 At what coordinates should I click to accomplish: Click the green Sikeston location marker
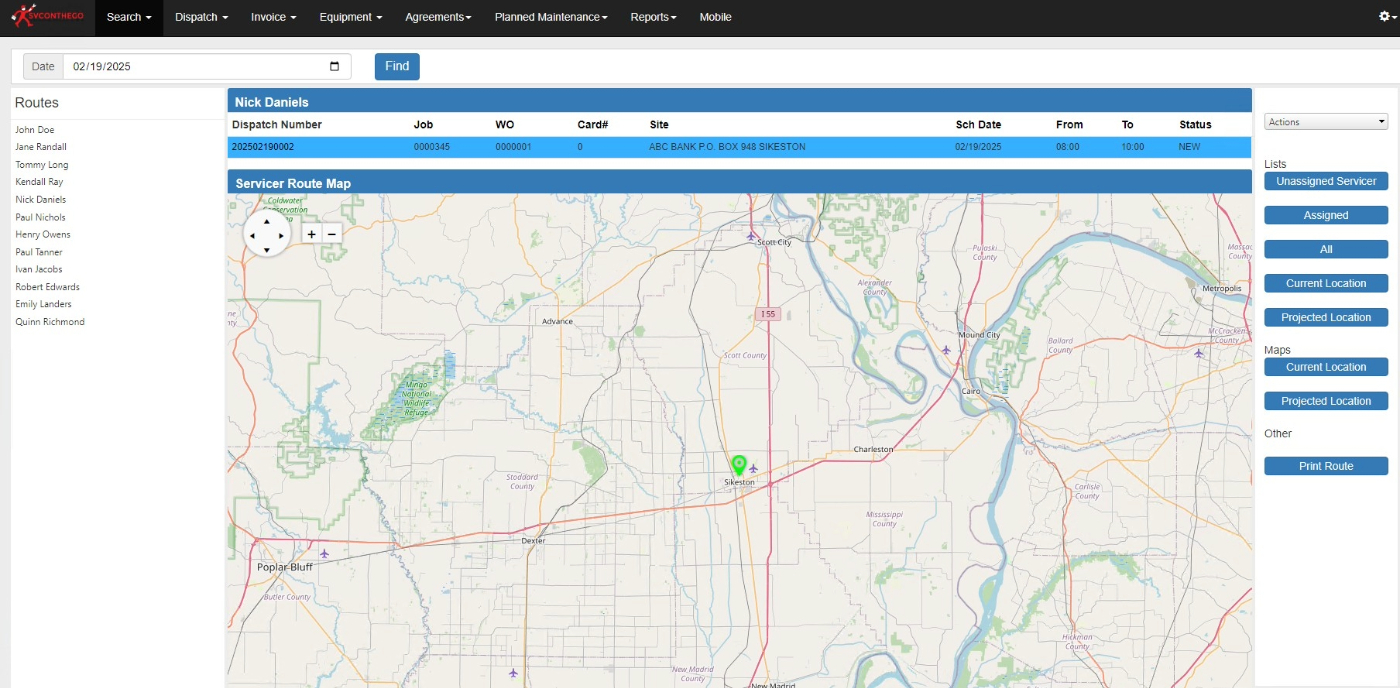[x=739, y=465]
